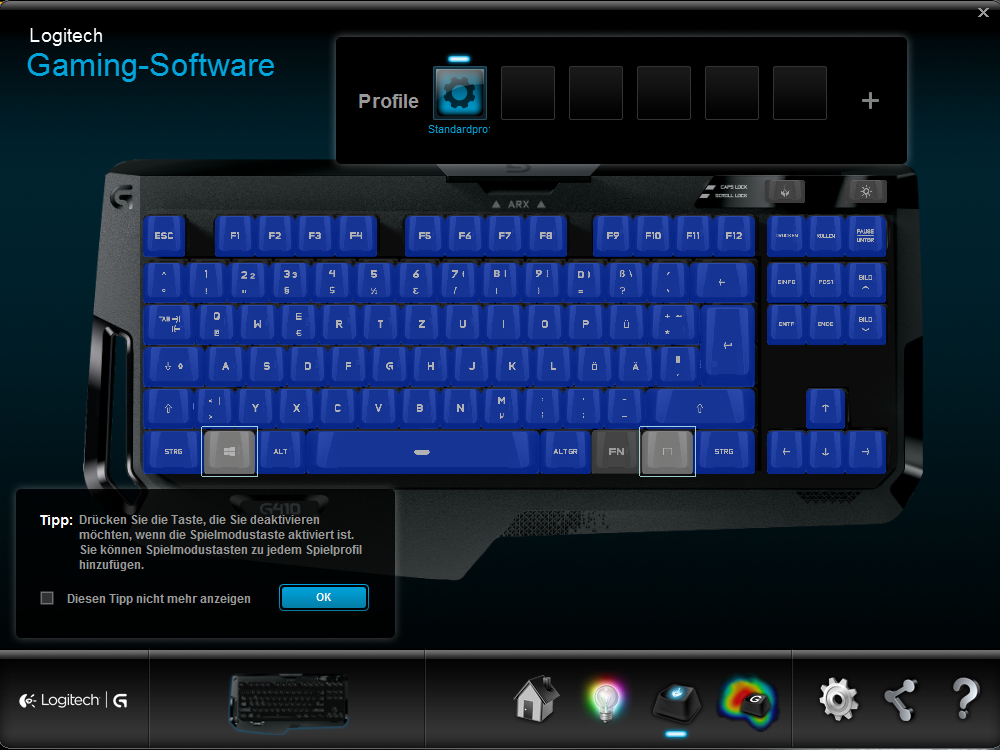This screenshot has height=750, width=1000.
Task: Toggle the EINFG key
Action: 786,281
